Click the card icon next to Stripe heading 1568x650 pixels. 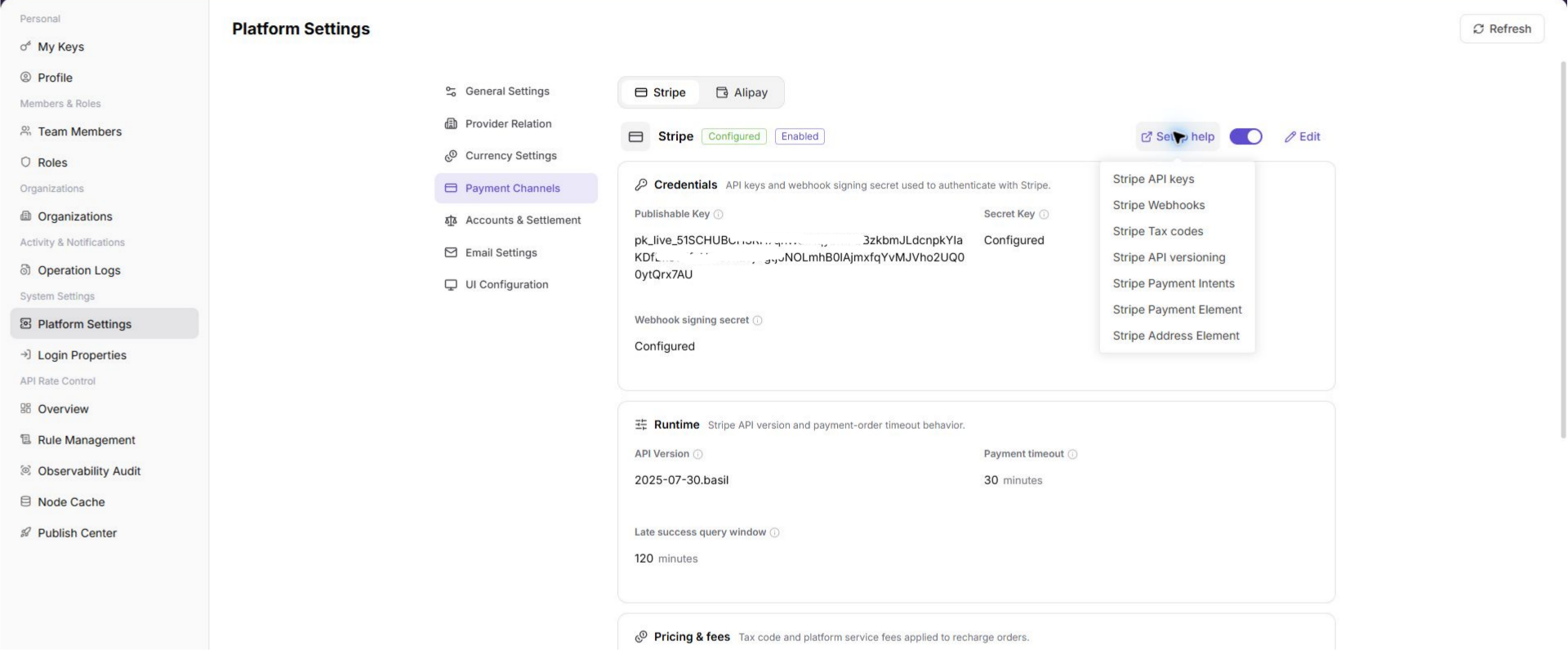tap(636, 137)
